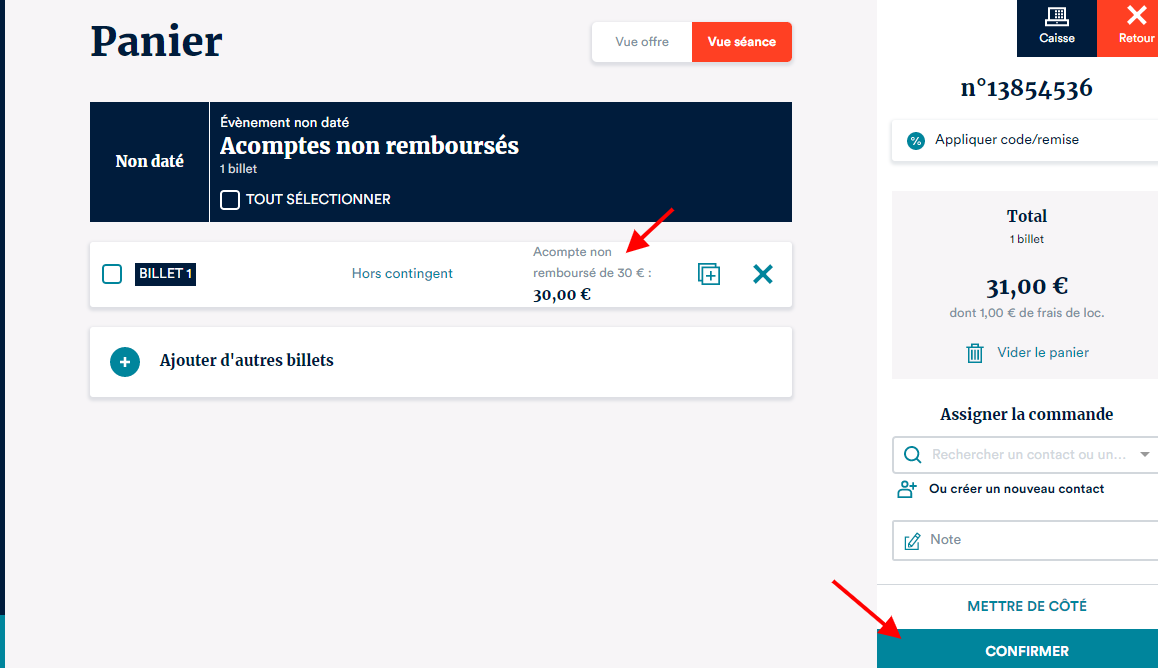1158x668 pixels.
Task: Tick the Billet 1 checkbox
Action: coord(113,274)
